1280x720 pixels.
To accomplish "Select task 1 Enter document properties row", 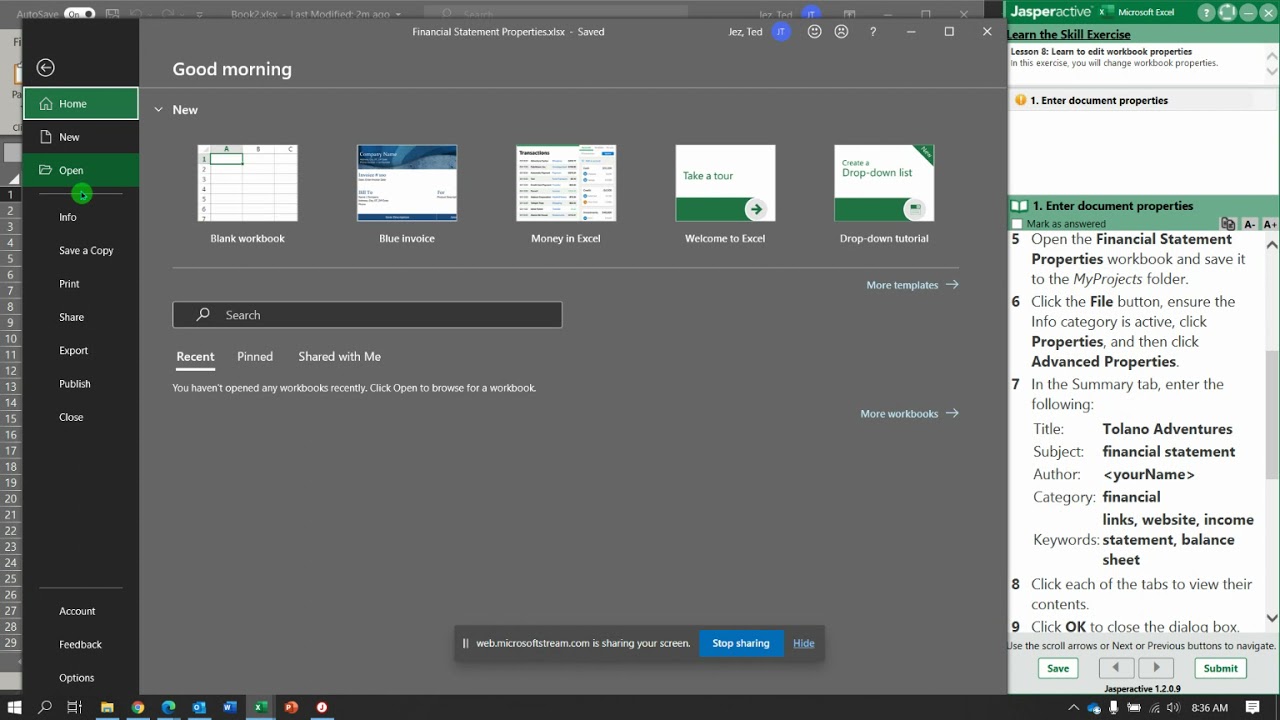I will [1143, 100].
